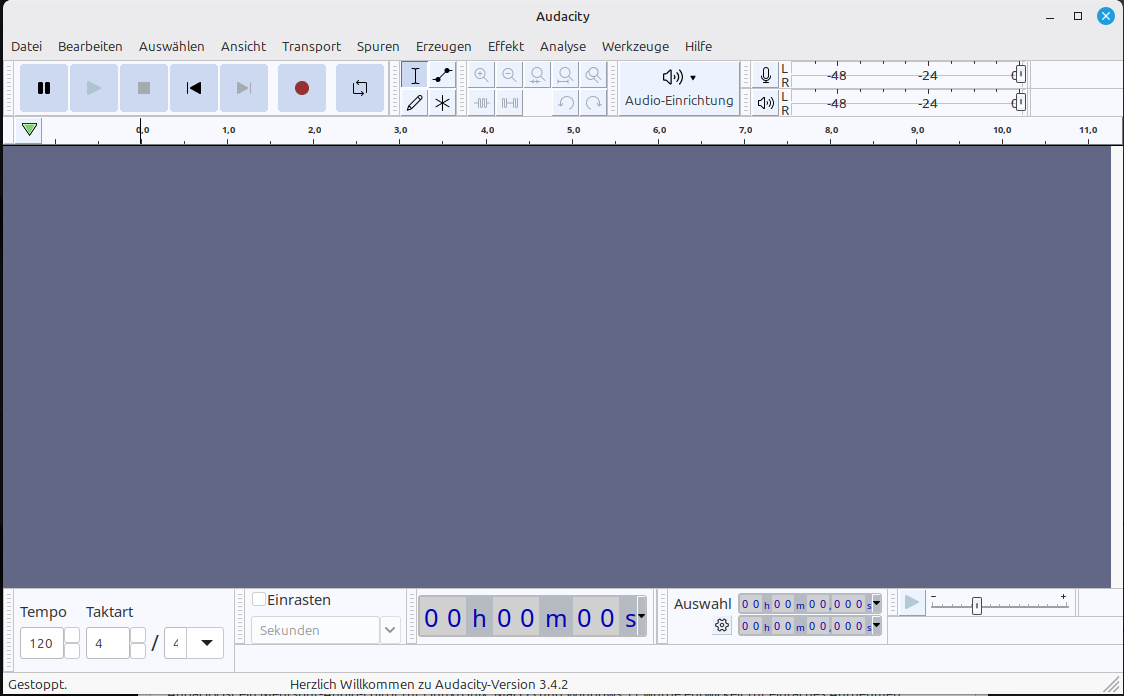The height and width of the screenshot is (696, 1124).
Task: Open the Hilfe menu
Action: tap(698, 47)
